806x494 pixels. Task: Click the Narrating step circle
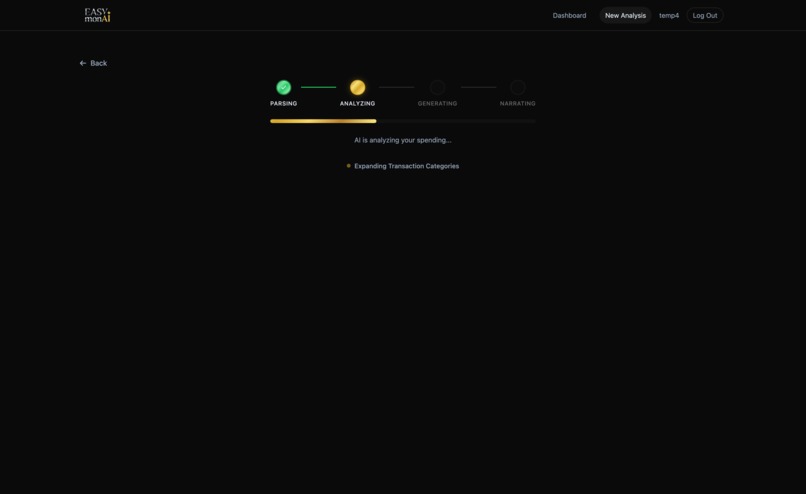[518, 87]
